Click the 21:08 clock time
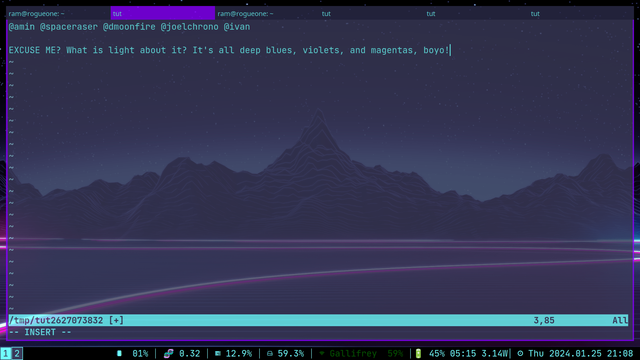 tap(620, 353)
